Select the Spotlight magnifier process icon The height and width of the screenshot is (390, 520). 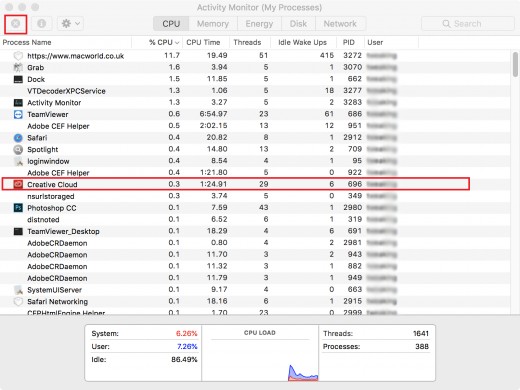pyautogui.click(x=18, y=149)
